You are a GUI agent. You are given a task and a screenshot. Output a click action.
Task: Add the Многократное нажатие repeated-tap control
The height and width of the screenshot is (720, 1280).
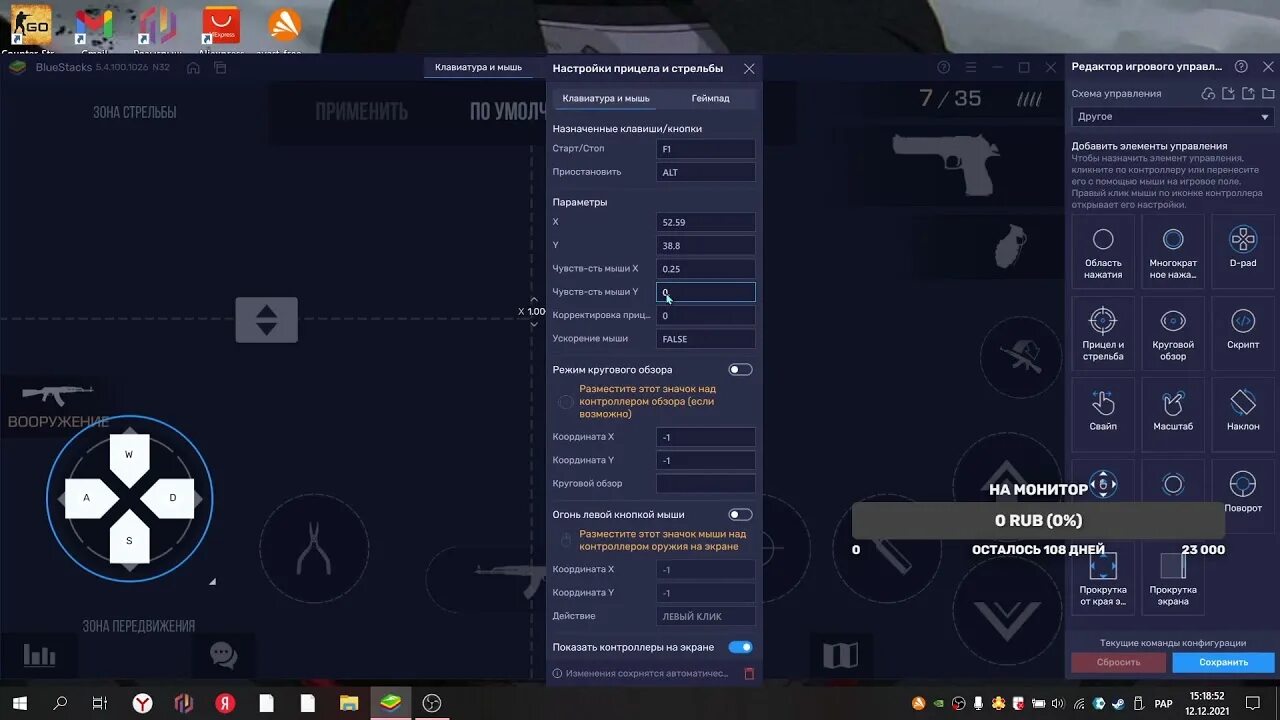pyautogui.click(x=1173, y=252)
